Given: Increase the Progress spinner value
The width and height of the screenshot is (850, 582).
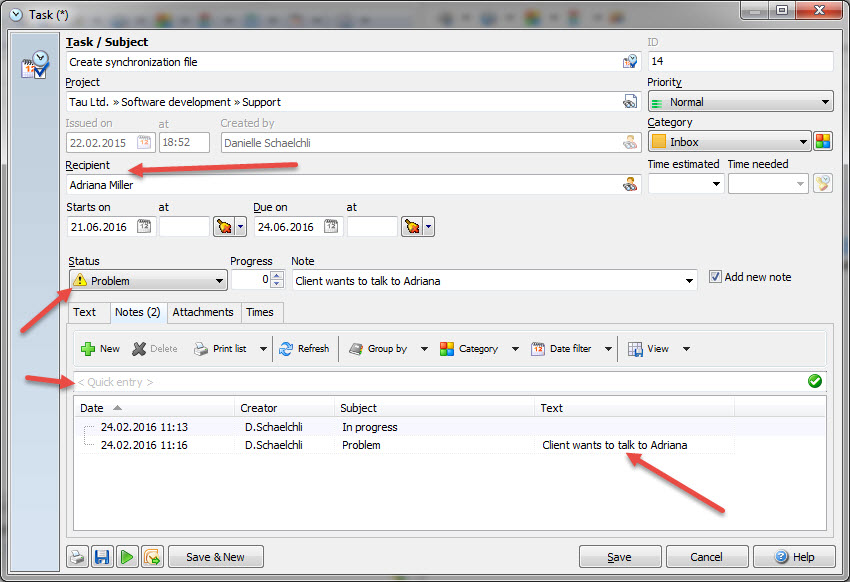Looking at the screenshot, I should click(x=278, y=276).
